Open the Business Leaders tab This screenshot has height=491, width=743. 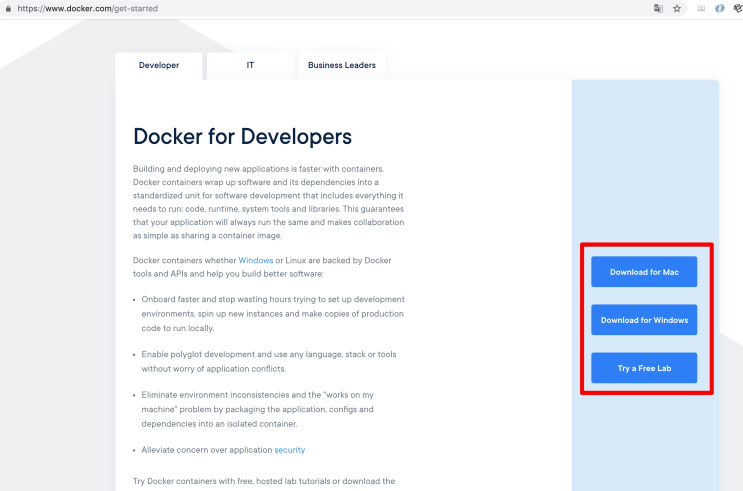[x=342, y=65]
